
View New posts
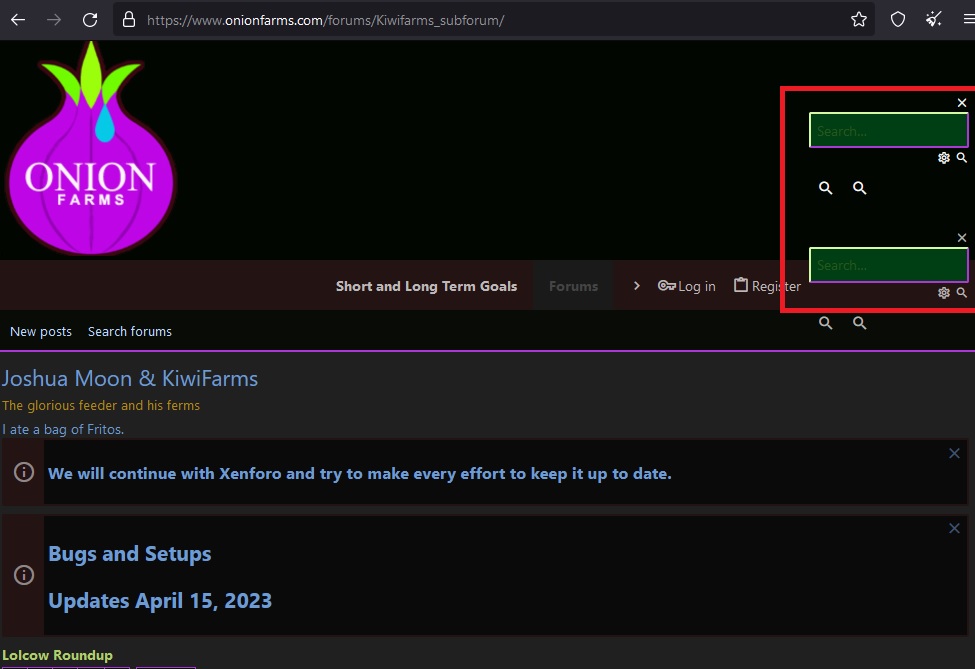tap(41, 331)
